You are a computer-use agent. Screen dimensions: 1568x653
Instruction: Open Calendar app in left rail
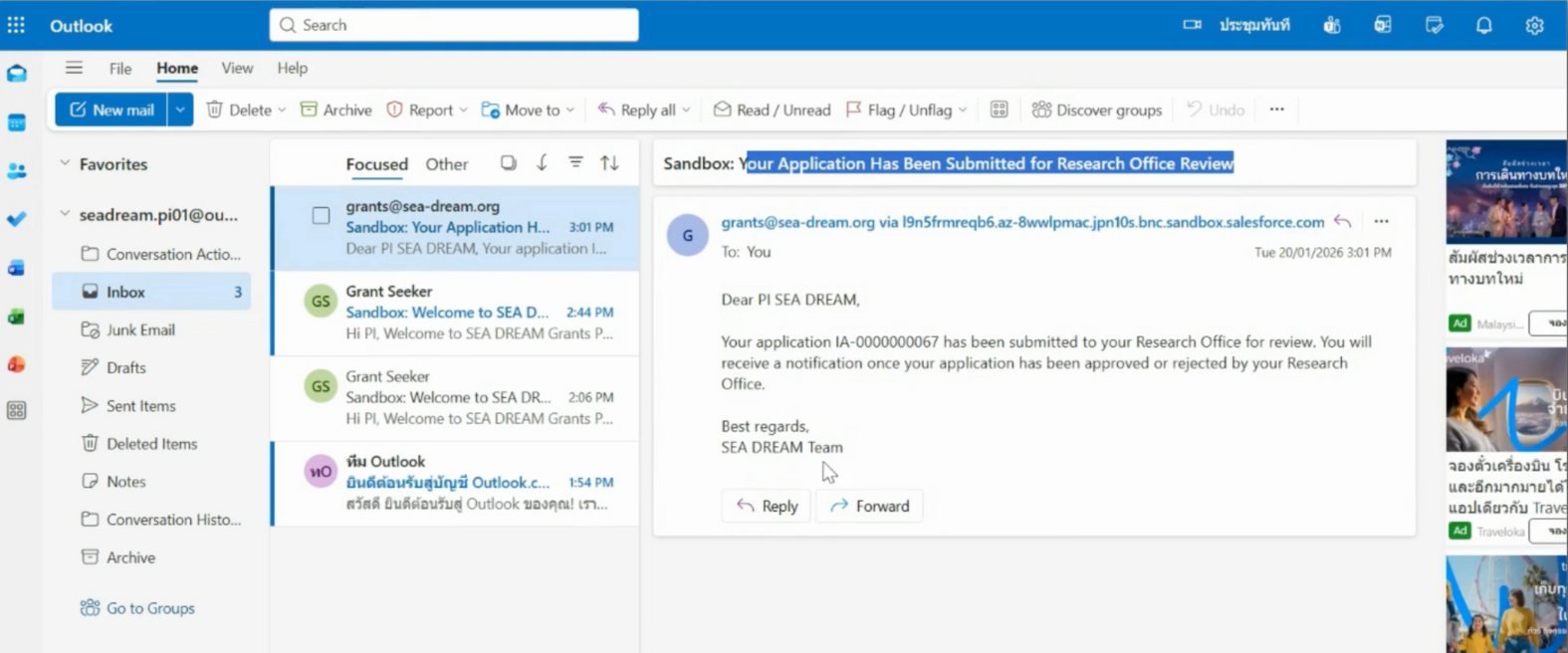[17, 122]
